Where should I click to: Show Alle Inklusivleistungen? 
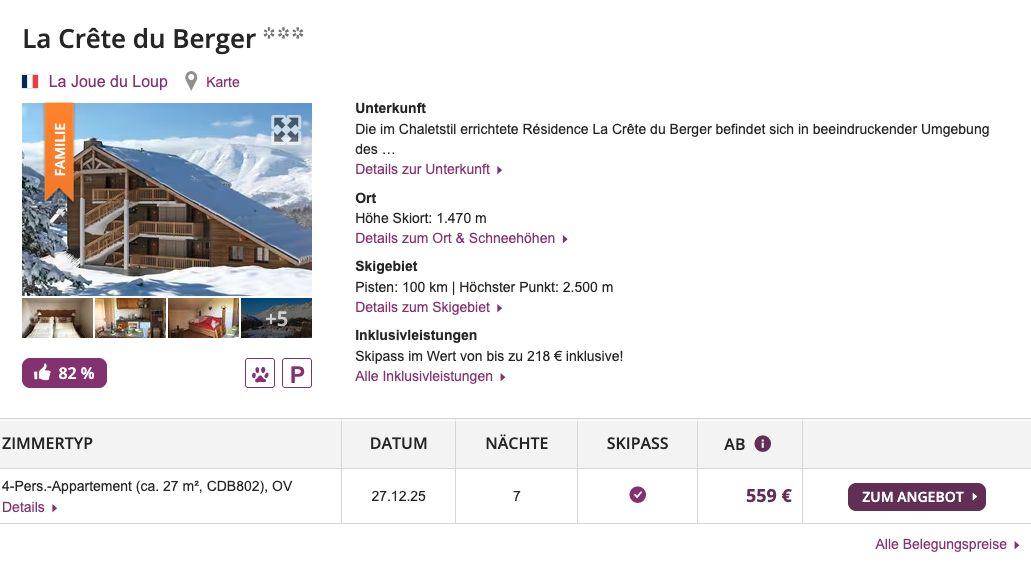430,376
